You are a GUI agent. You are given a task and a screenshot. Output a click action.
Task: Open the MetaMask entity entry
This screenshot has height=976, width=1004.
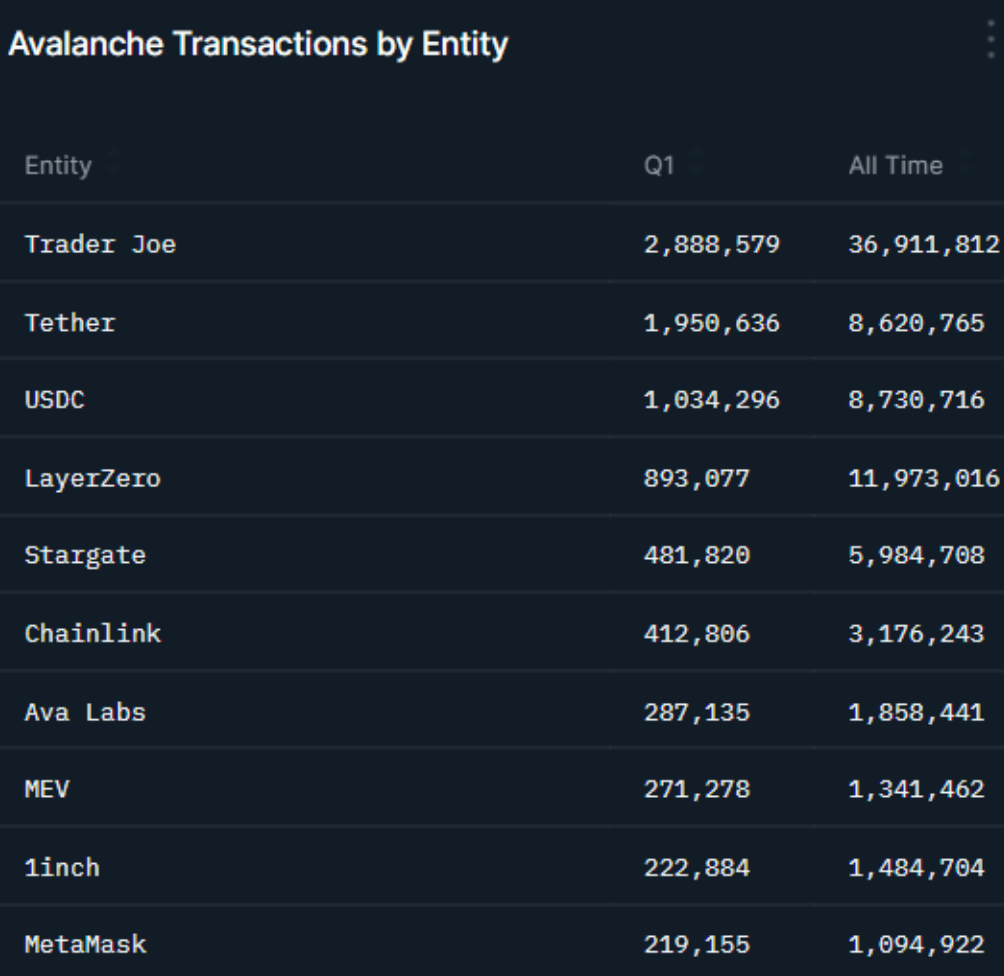click(85, 944)
